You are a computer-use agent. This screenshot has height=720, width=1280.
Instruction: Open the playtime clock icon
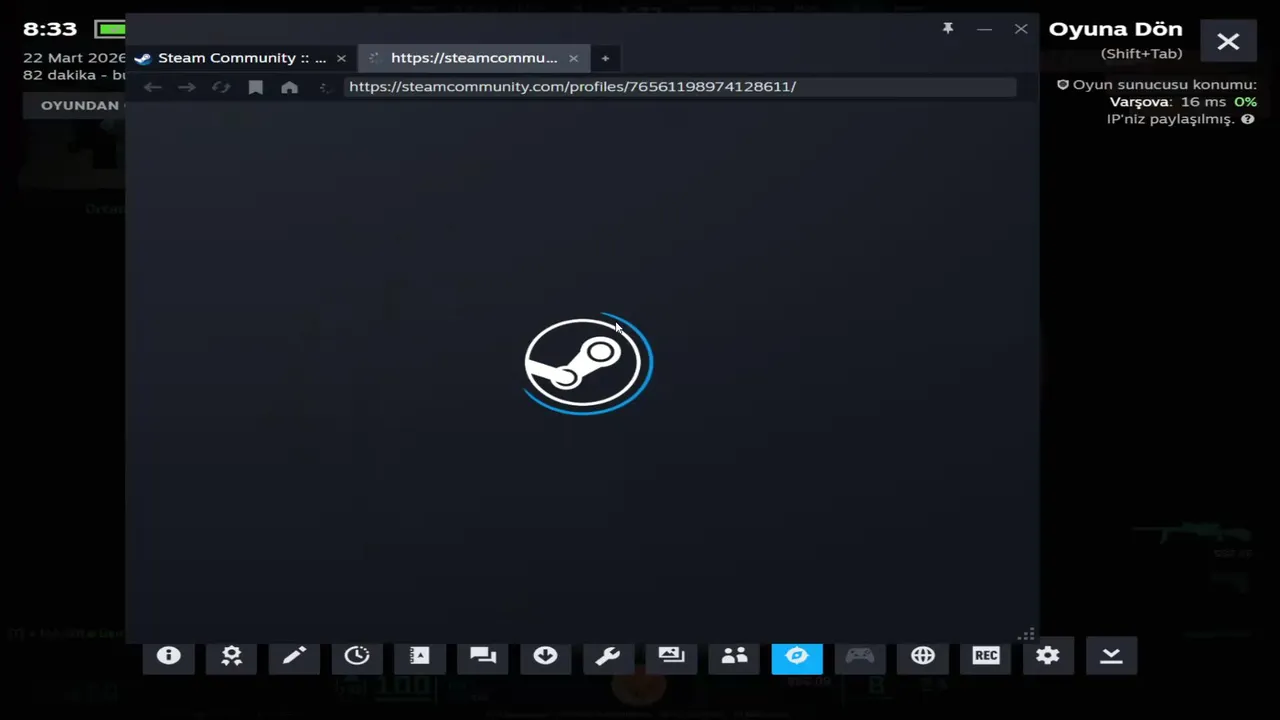pyautogui.click(x=357, y=656)
